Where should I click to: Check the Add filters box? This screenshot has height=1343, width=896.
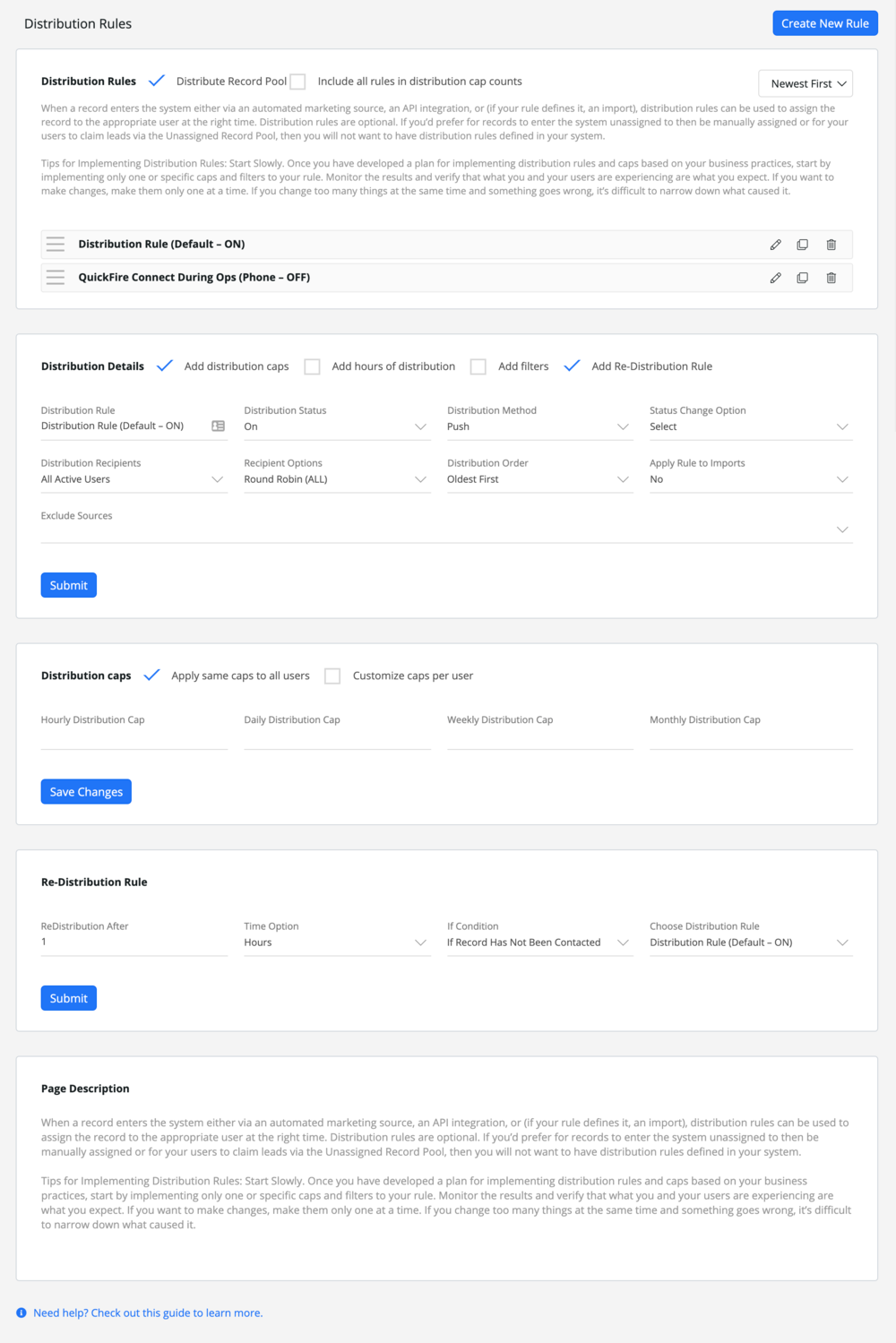[478, 366]
